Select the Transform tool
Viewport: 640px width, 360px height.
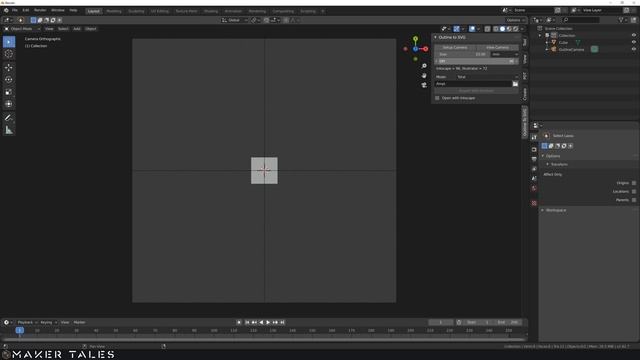(9, 104)
